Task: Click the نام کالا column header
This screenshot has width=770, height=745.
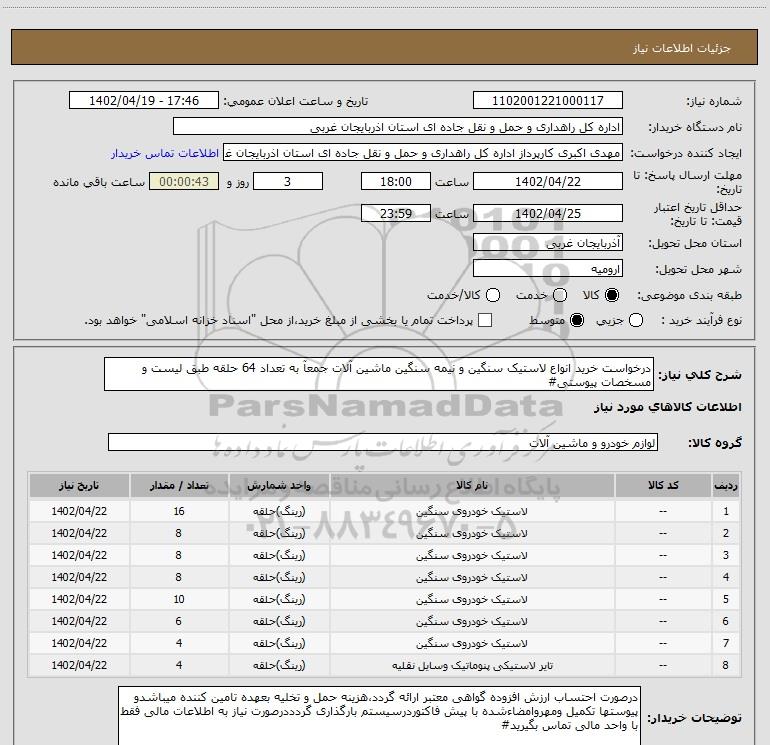Action: tap(472, 485)
